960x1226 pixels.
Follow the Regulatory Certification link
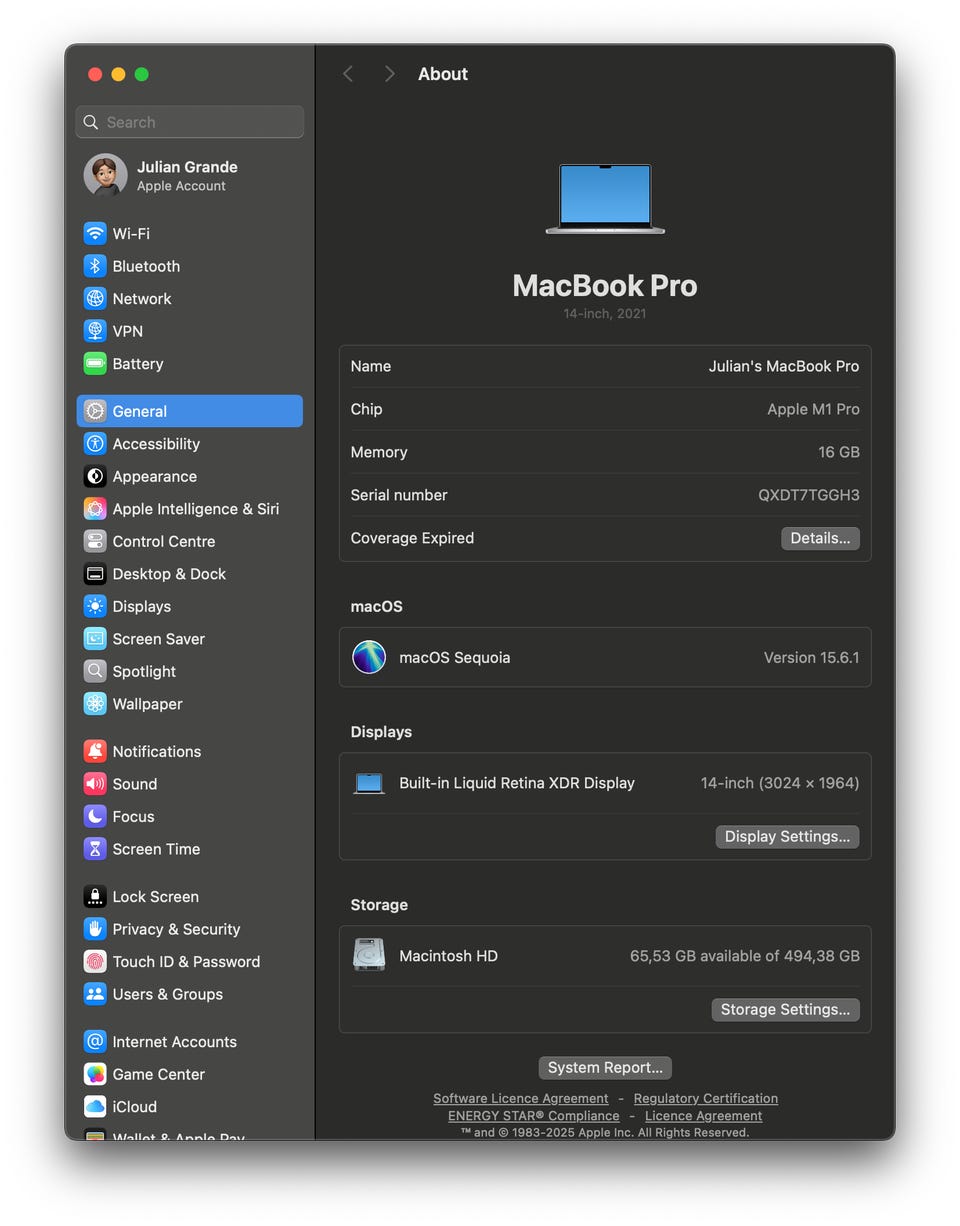706,1098
